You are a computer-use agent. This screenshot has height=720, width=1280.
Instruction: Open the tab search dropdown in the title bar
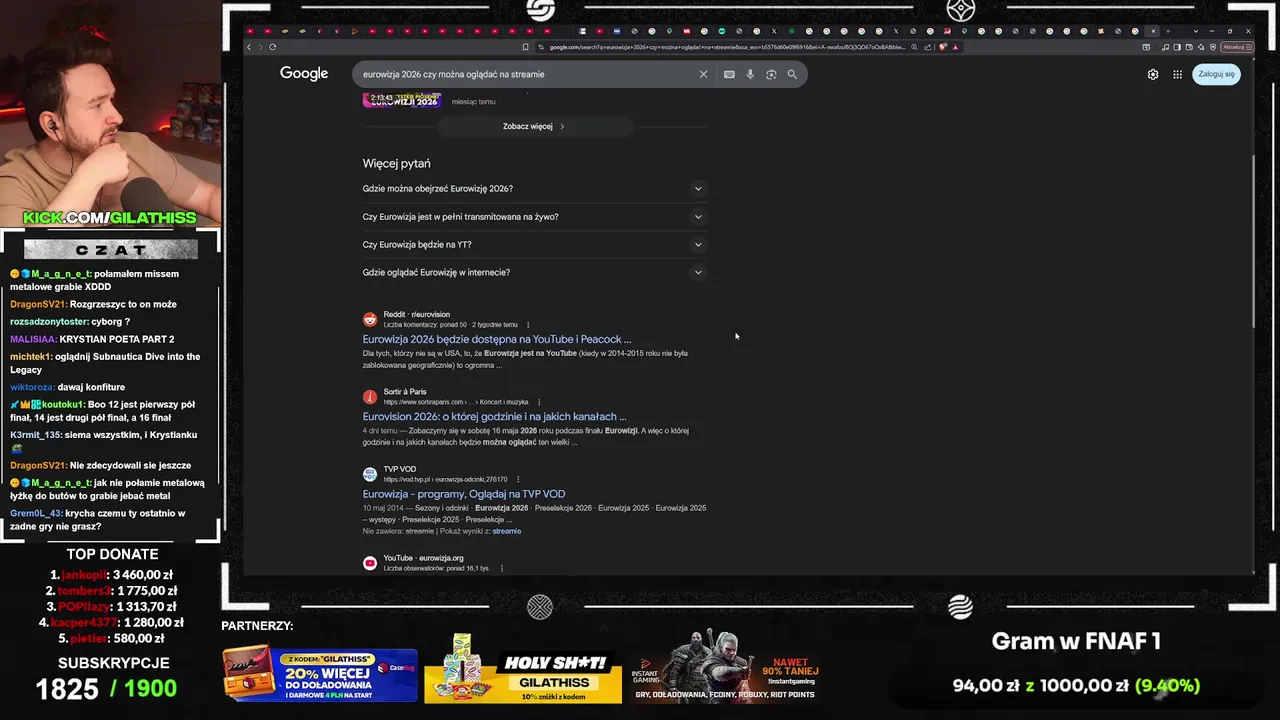point(1195,31)
